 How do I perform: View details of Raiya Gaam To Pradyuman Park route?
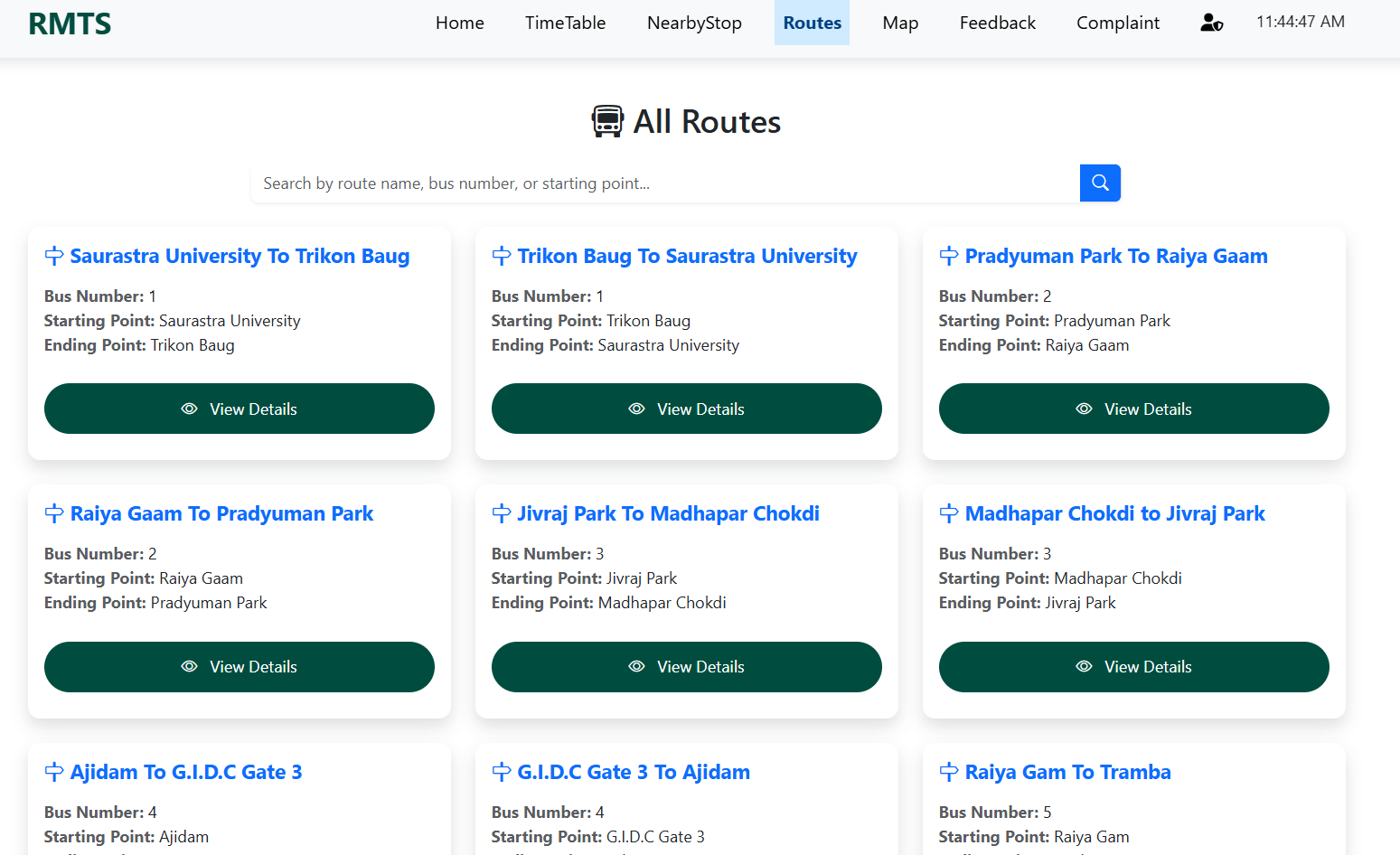tap(239, 666)
